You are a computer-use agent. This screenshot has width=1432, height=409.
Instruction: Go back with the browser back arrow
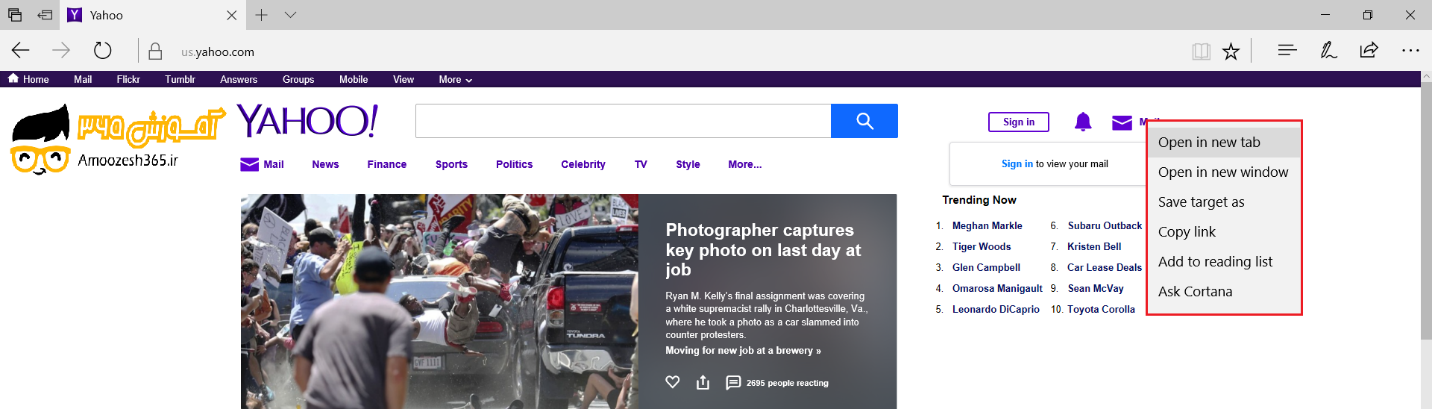(x=21, y=51)
